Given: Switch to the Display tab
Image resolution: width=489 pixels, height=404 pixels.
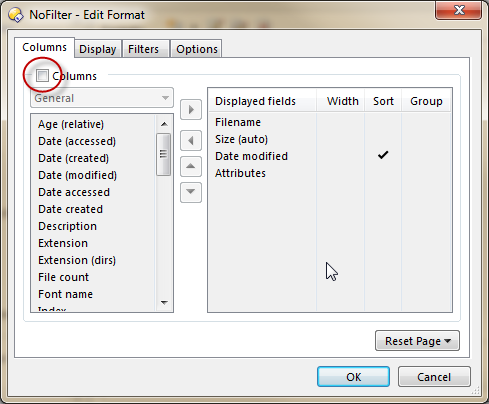Looking at the screenshot, I should 98,49.
